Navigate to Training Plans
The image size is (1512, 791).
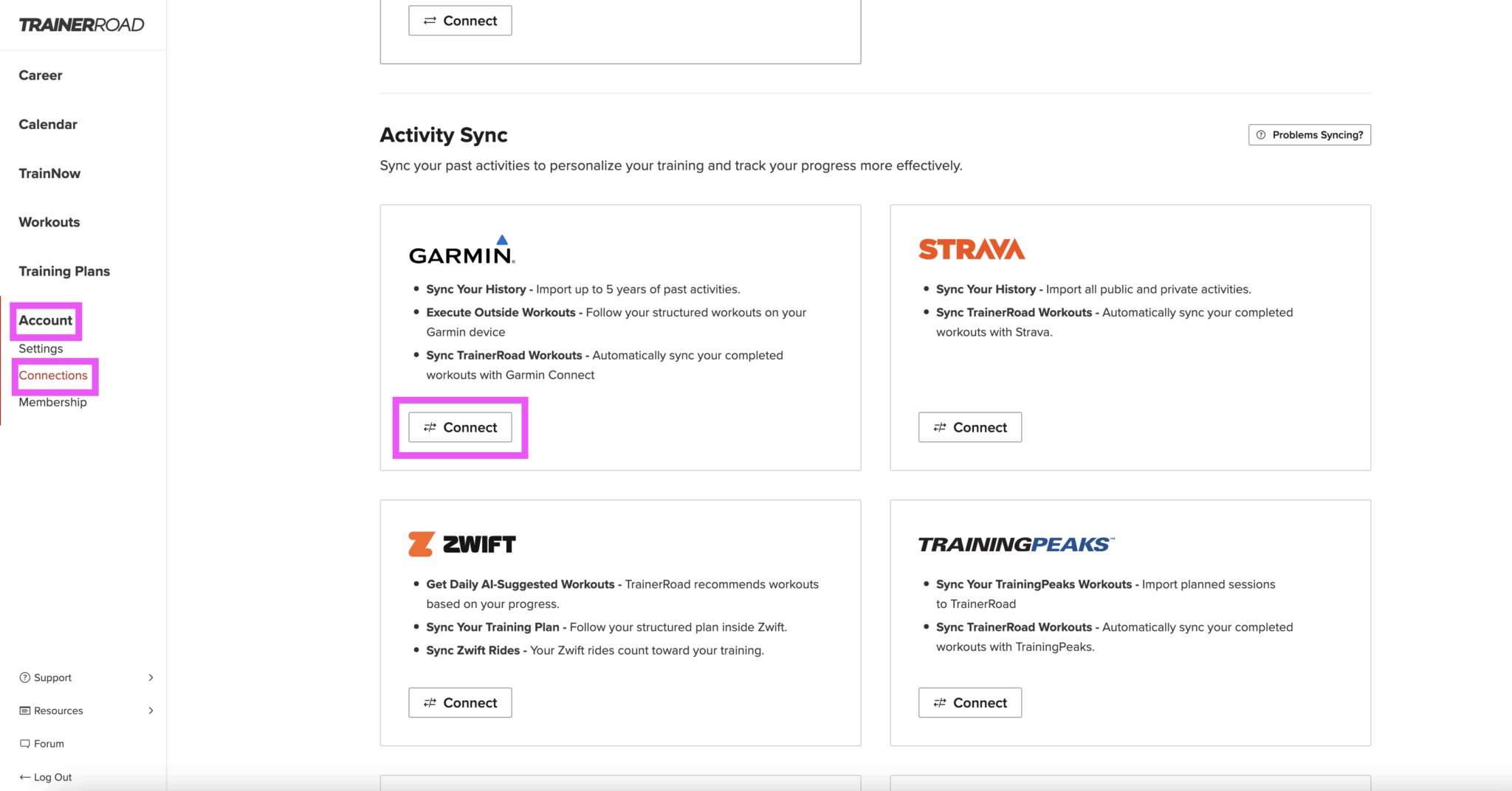coord(64,271)
